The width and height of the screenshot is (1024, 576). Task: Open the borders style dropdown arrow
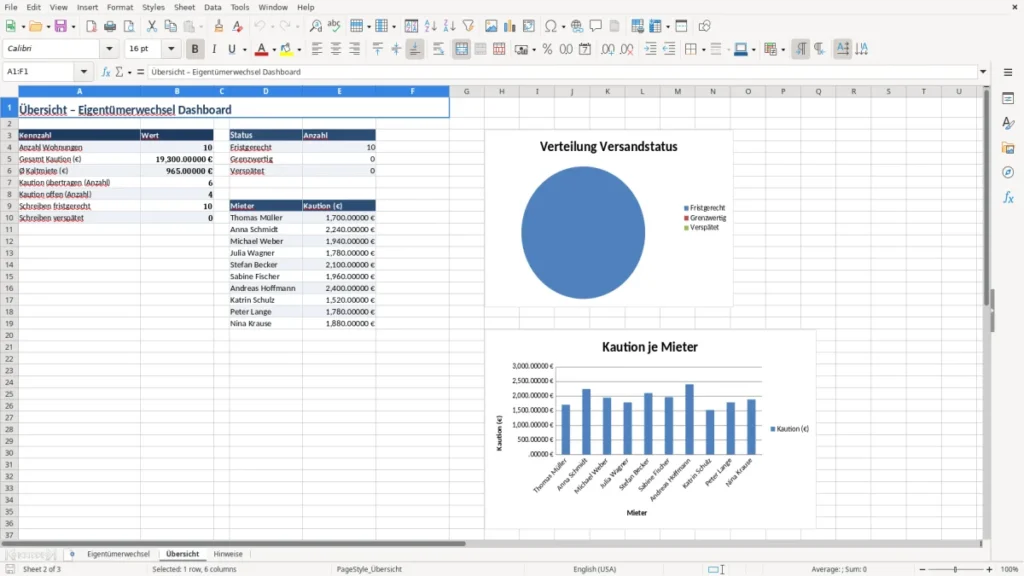703,50
